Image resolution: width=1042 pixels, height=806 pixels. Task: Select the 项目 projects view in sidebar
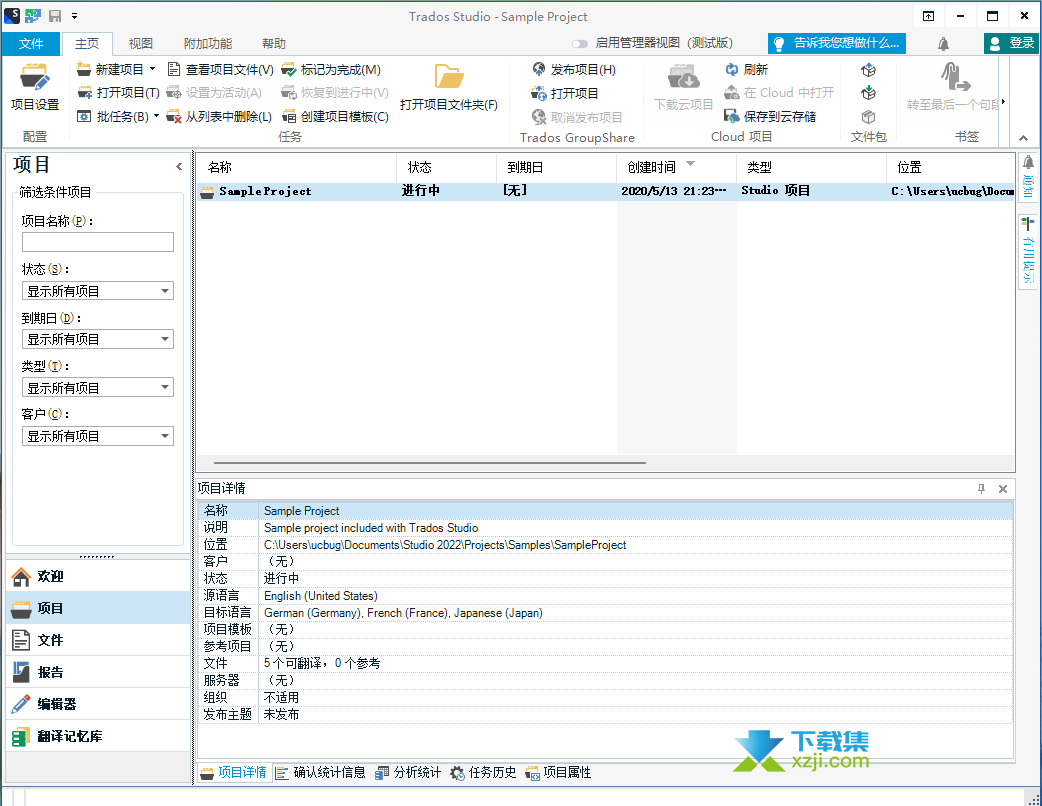click(x=98, y=608)
